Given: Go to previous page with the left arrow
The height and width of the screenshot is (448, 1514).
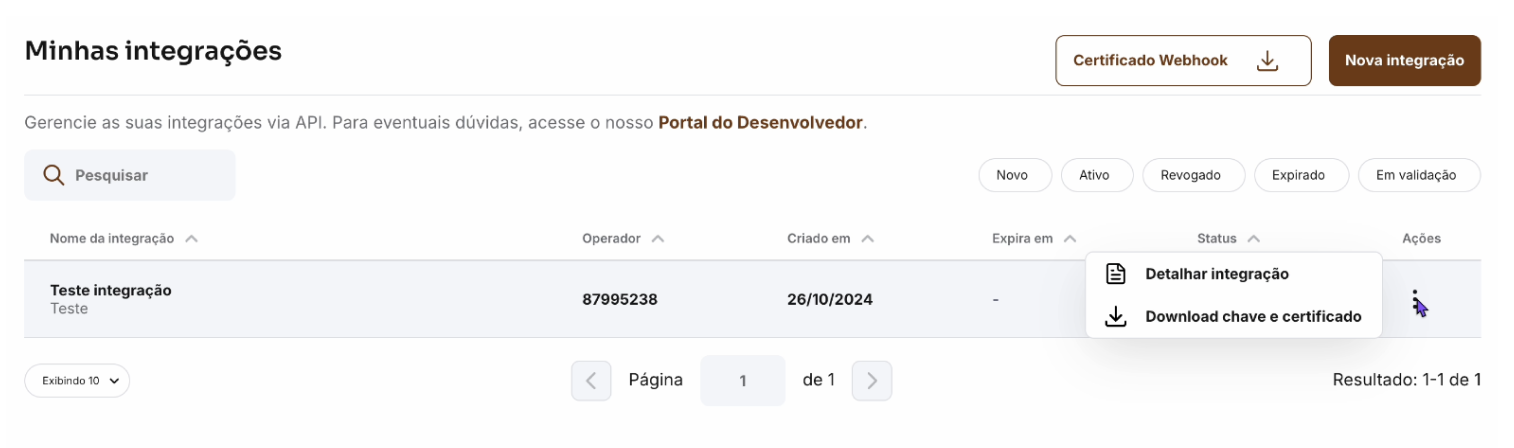Looking at the screenshot, I should coord(591,380).
